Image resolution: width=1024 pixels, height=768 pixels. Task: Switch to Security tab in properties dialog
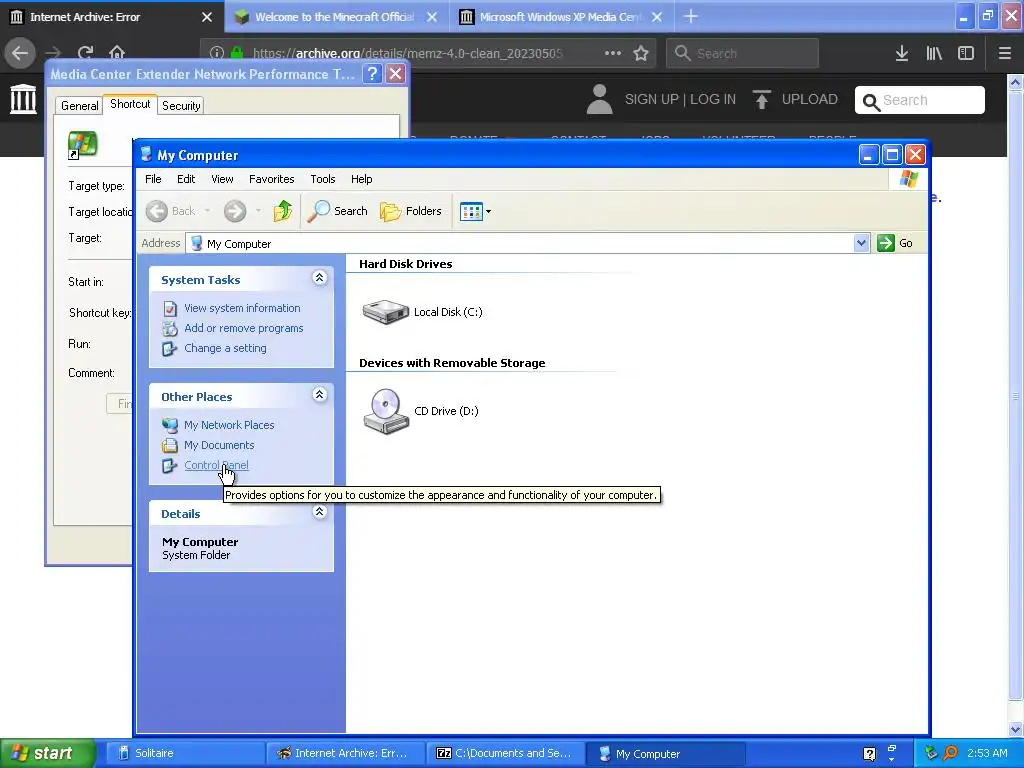tap(181, 106)
